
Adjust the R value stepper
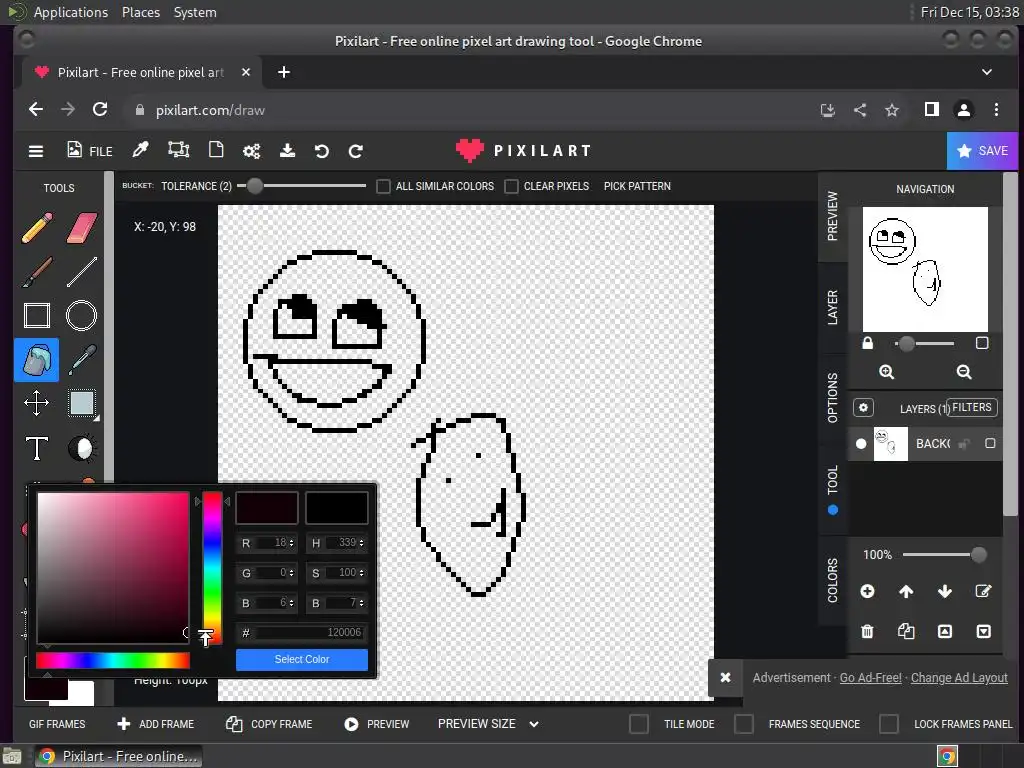point(291,543)
